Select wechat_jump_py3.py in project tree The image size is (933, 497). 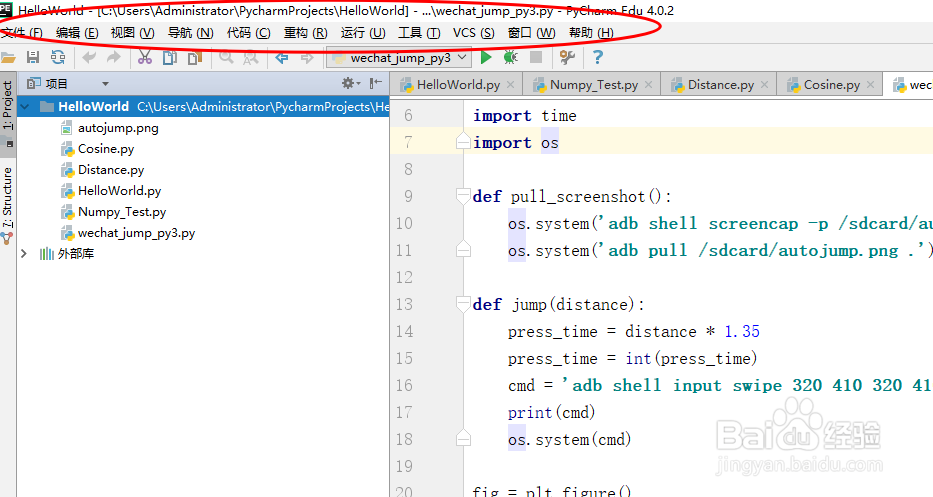136,233
